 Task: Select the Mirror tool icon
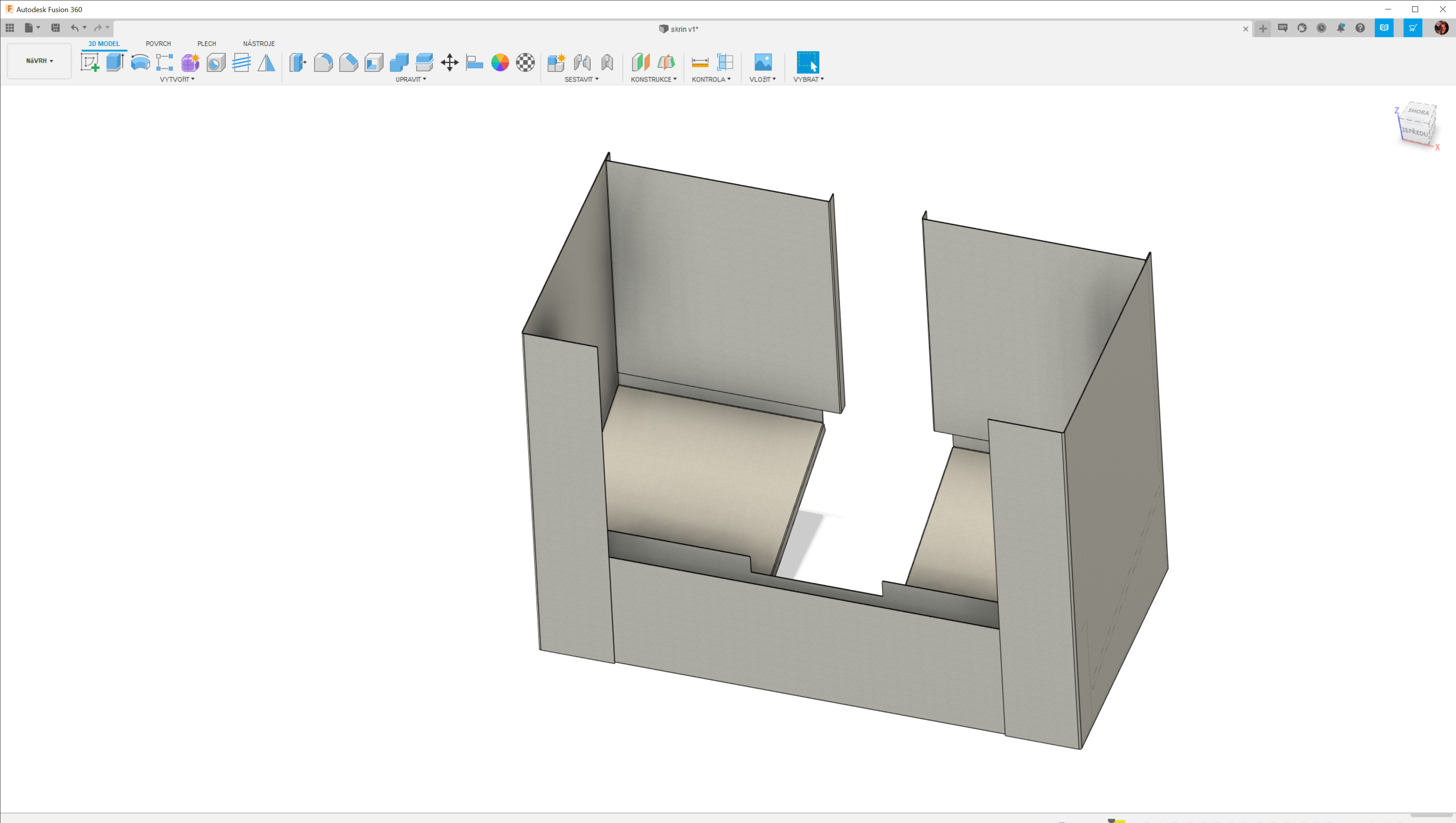click(266, 62)
